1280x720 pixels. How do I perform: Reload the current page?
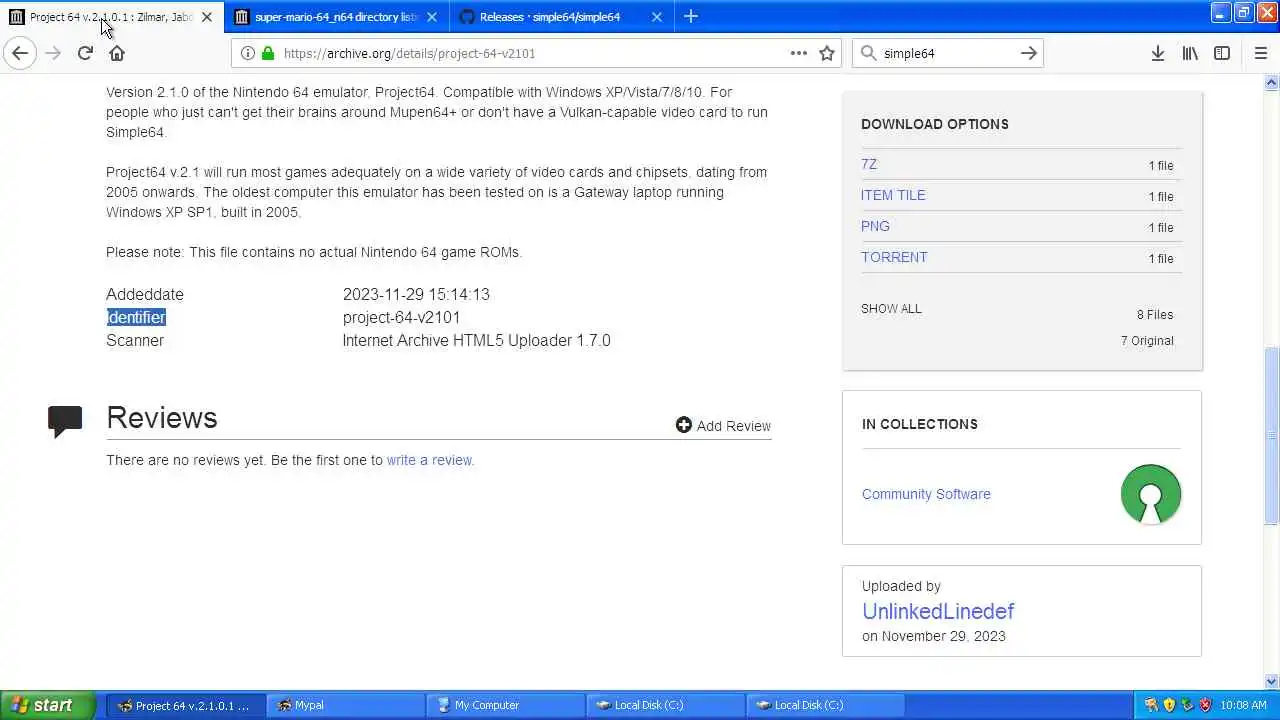coord(85,53)
